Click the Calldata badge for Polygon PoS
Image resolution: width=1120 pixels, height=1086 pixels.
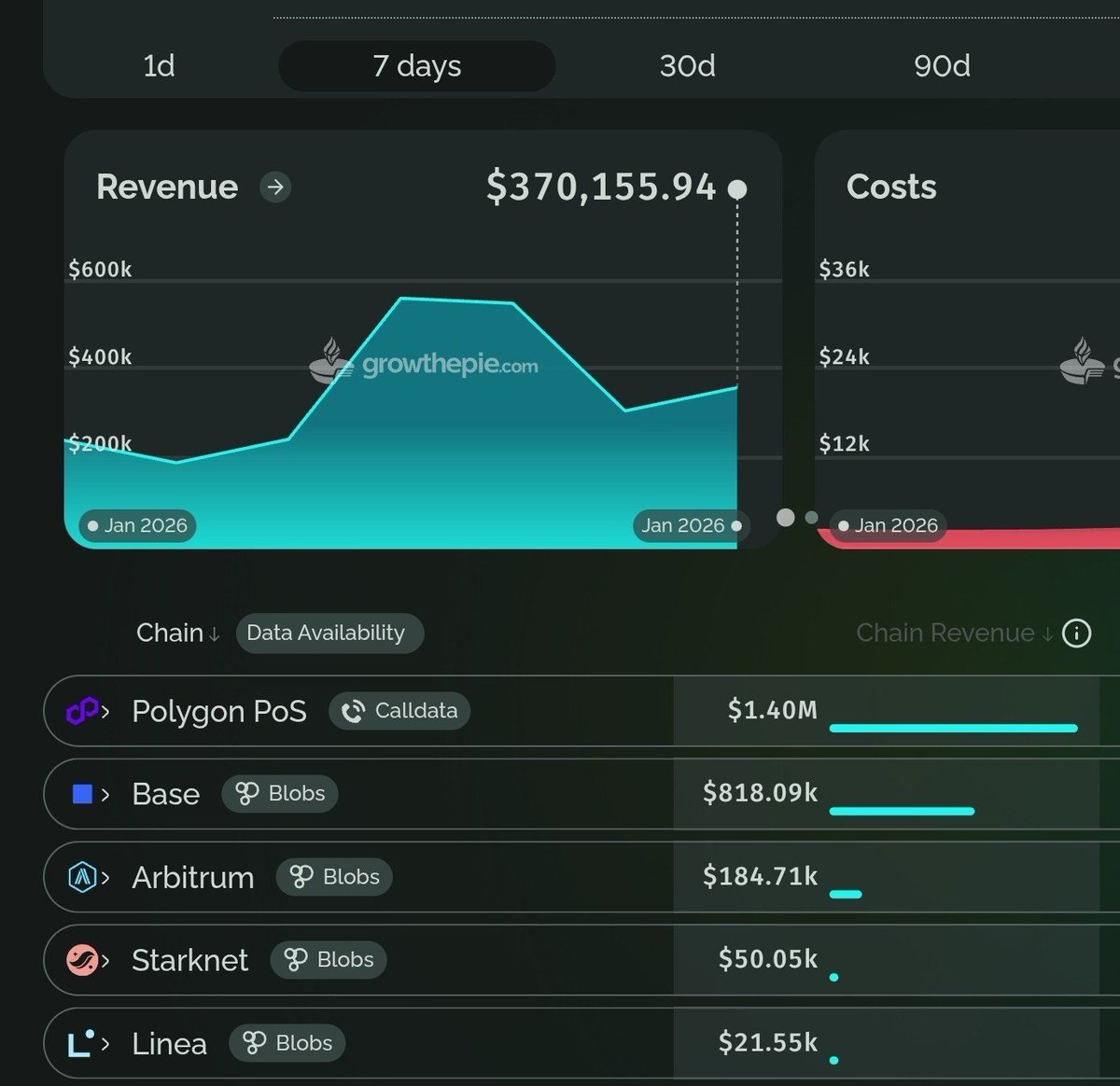(399, 712)
